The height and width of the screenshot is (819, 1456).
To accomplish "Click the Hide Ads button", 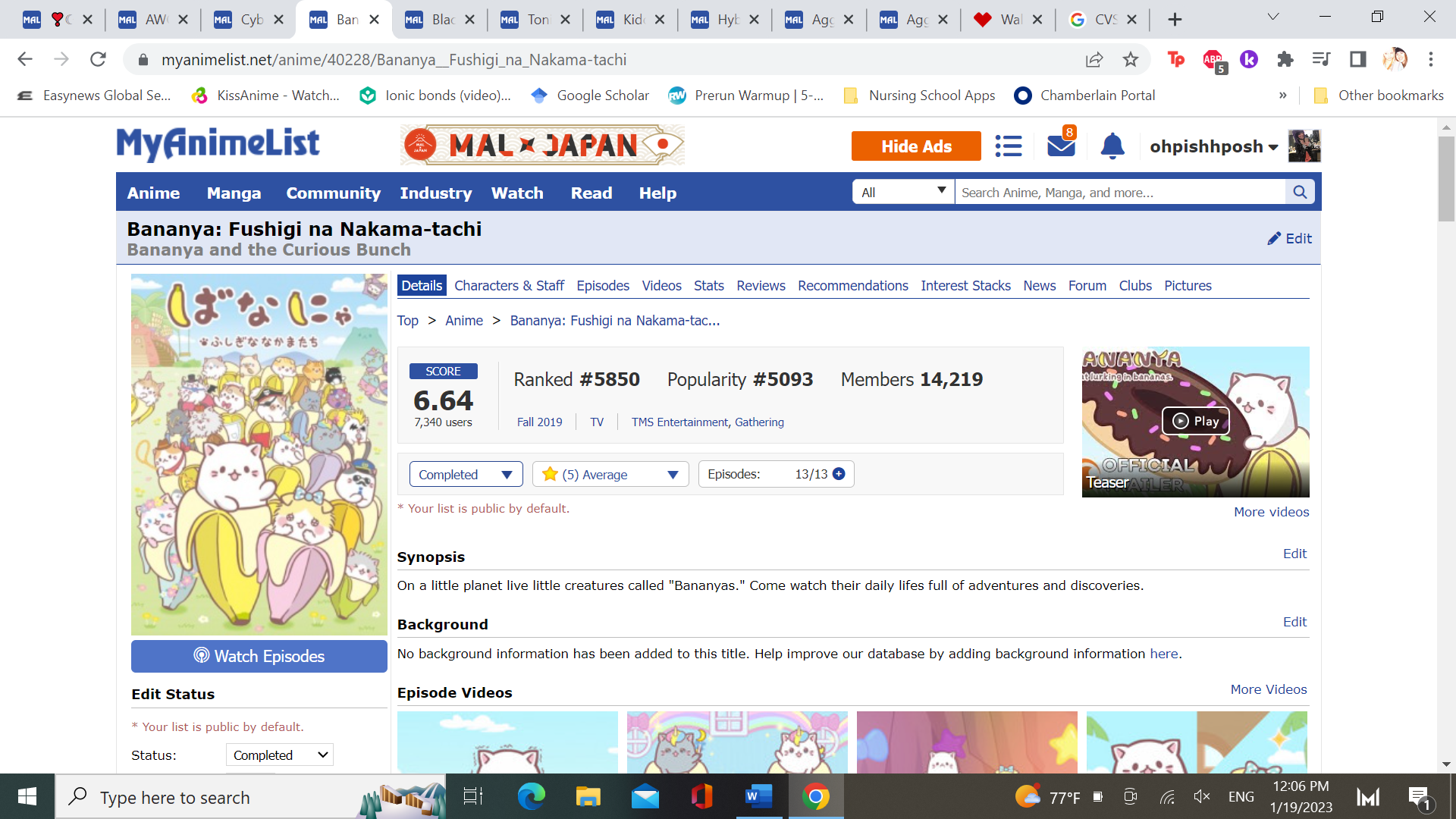I will pos(915,146).
